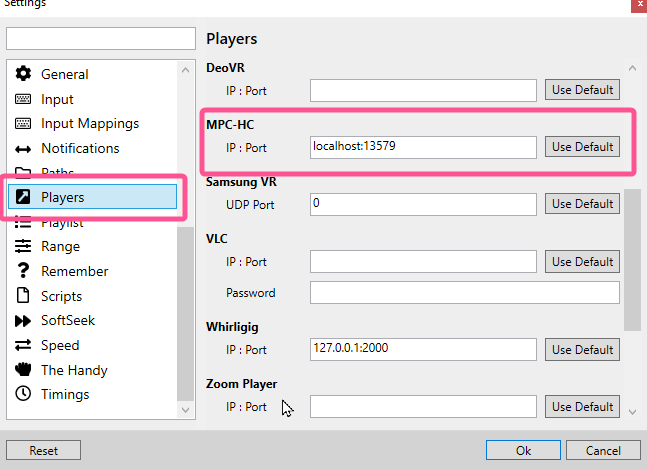Image resolution: width=647 pixels, height=469 pixels.
Task: Select the General gear icon
Action: coord(23,74)
